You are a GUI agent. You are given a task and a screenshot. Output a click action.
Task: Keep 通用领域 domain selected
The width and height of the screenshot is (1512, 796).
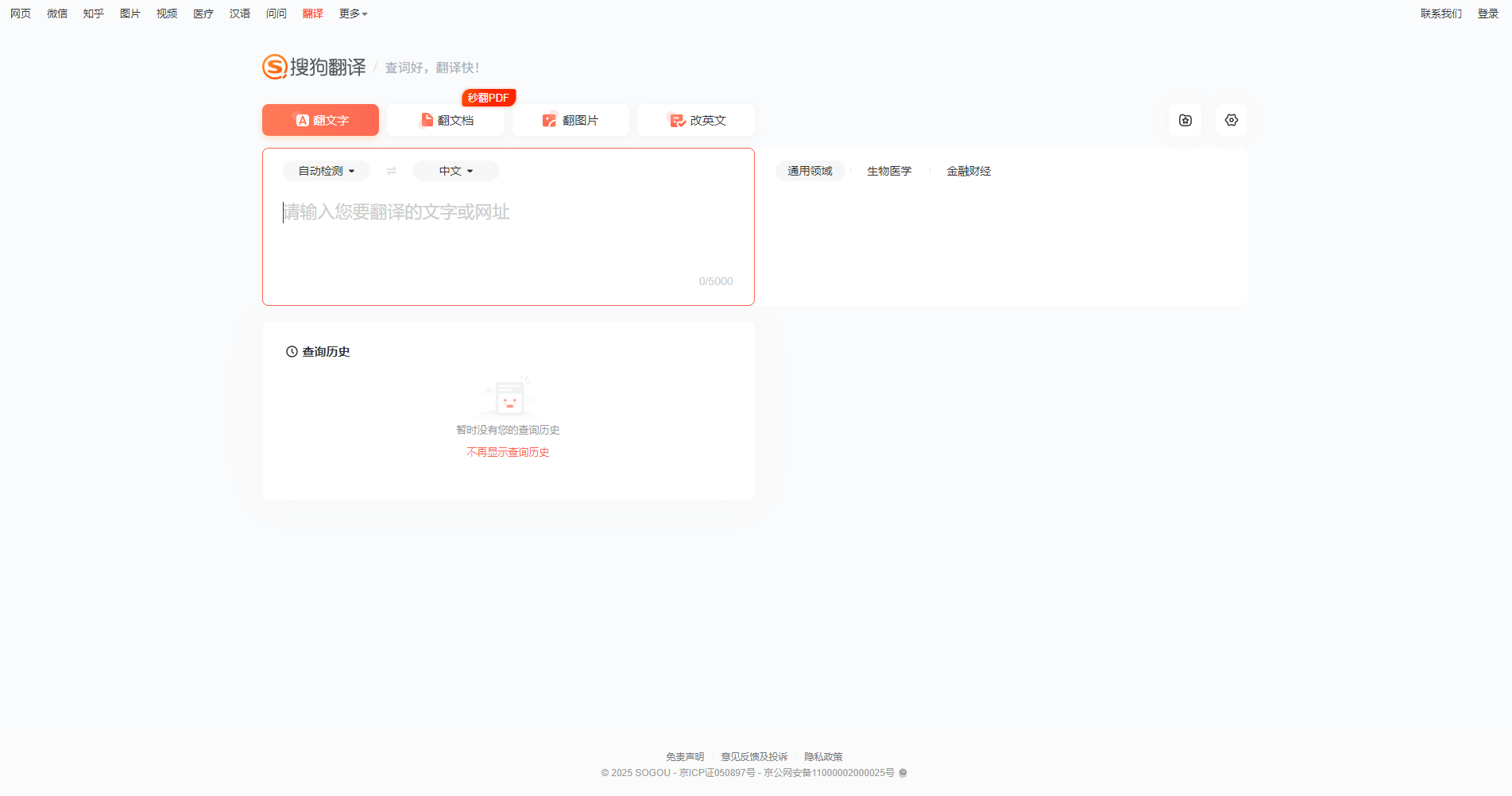[810, 170]
